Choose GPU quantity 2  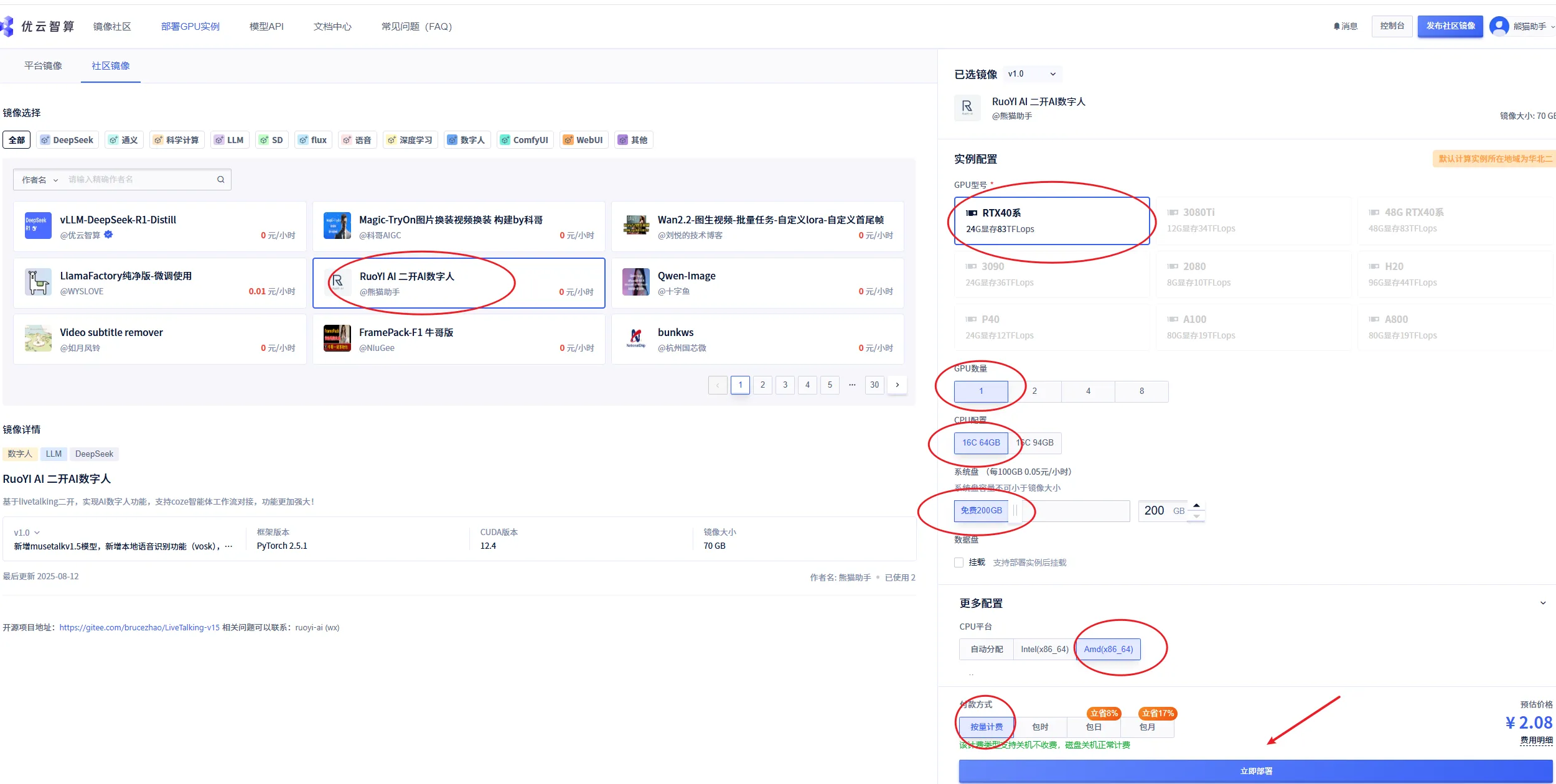[x=1034, y=391]
